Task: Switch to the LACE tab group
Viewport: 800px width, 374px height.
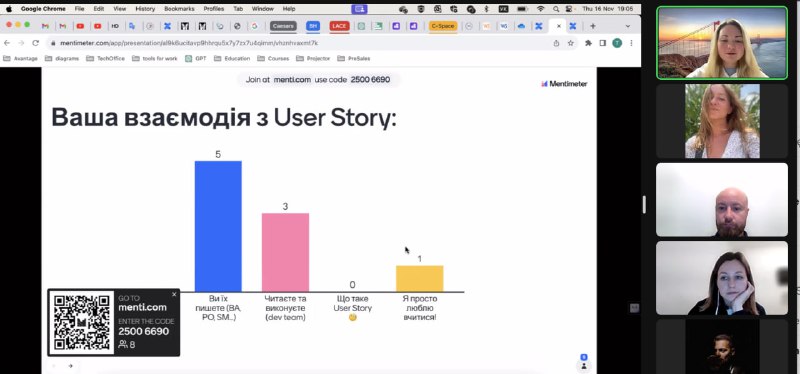Action: (x=339, y=26)
